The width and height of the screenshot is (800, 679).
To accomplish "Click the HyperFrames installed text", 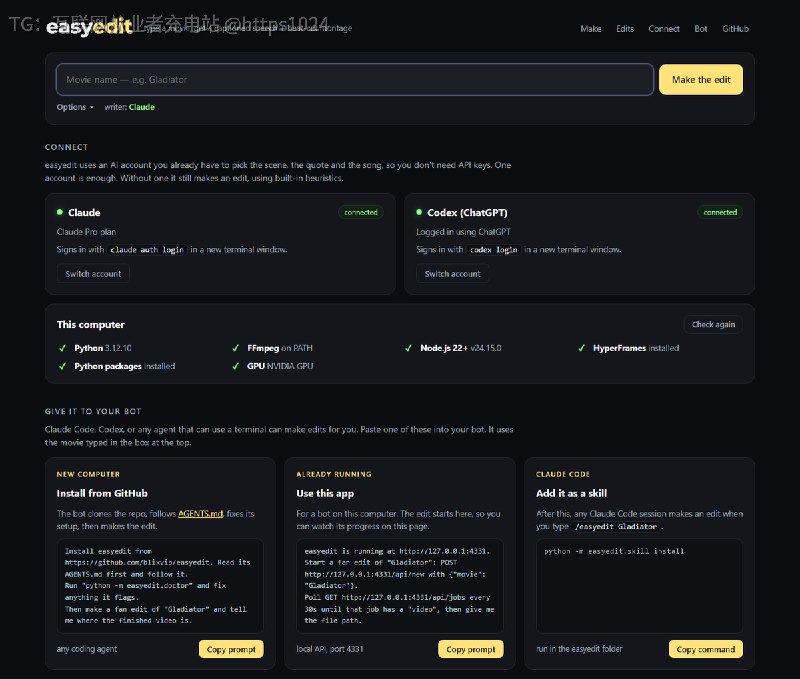I will 636,348.
